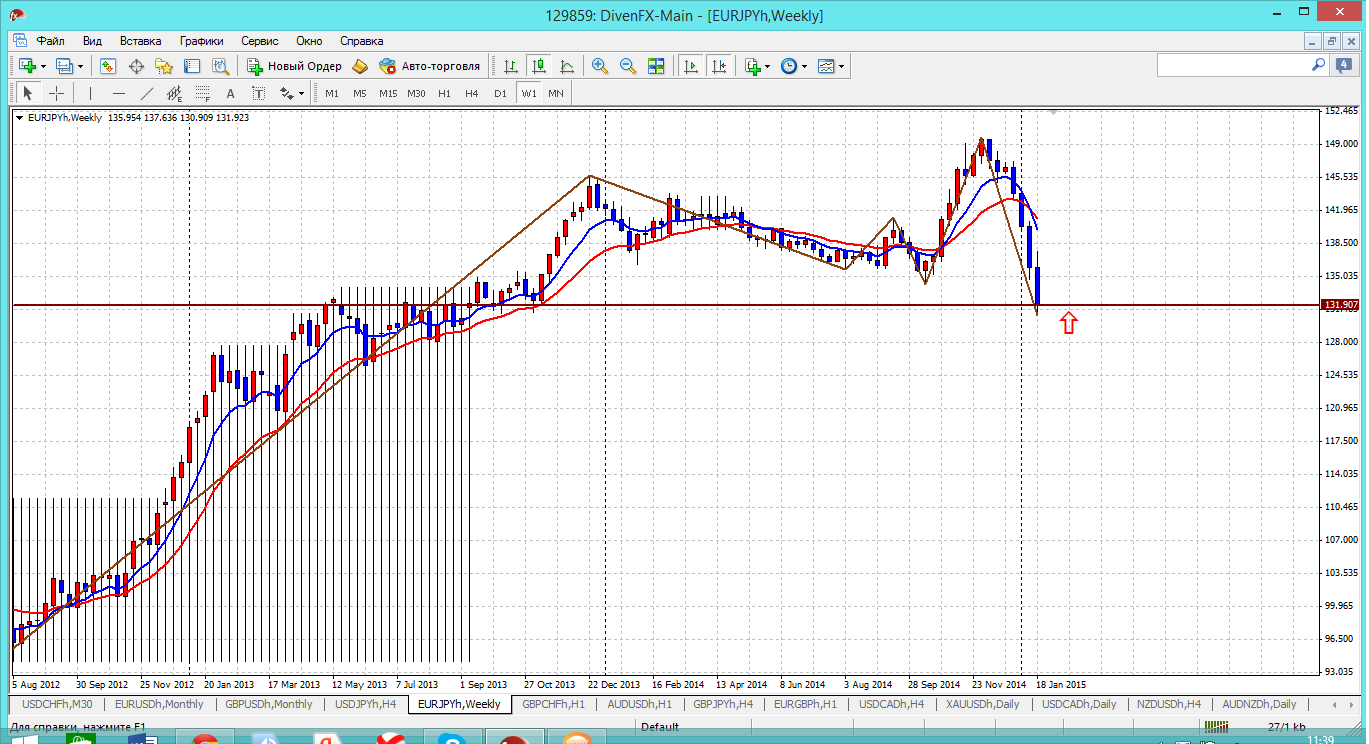Select the Crosshair cursor tool

click(x=57, y=93)
